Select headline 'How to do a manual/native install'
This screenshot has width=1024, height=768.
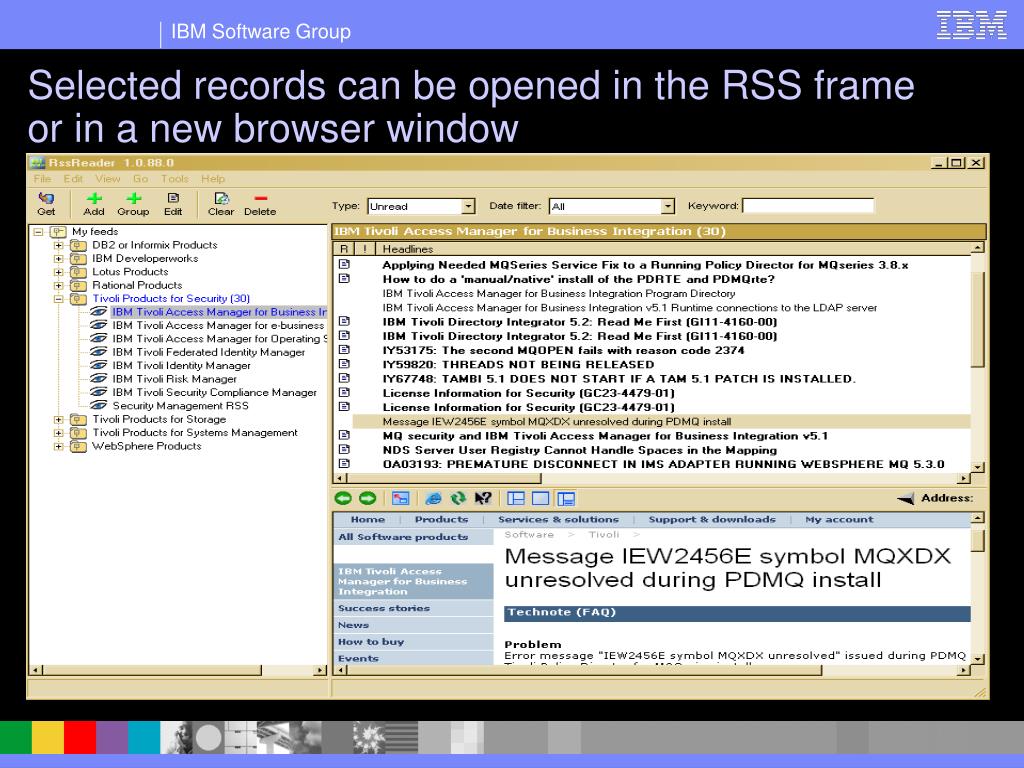pyautogui.click(x=579, y=279)
